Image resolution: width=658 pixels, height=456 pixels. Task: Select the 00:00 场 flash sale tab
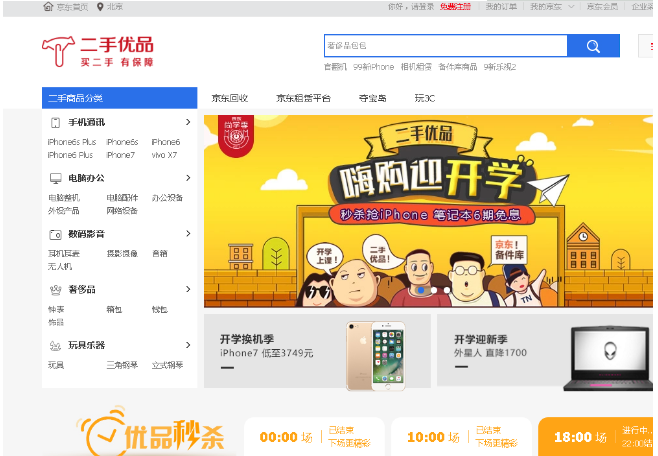coord(314,437)
